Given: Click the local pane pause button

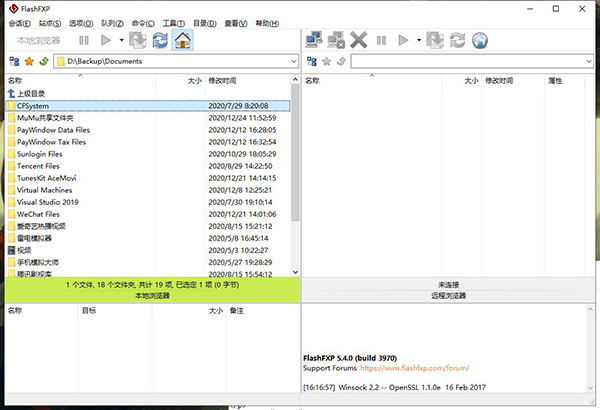Looking at the screenshot, I should pyautogui.click(x=84, y=40).
